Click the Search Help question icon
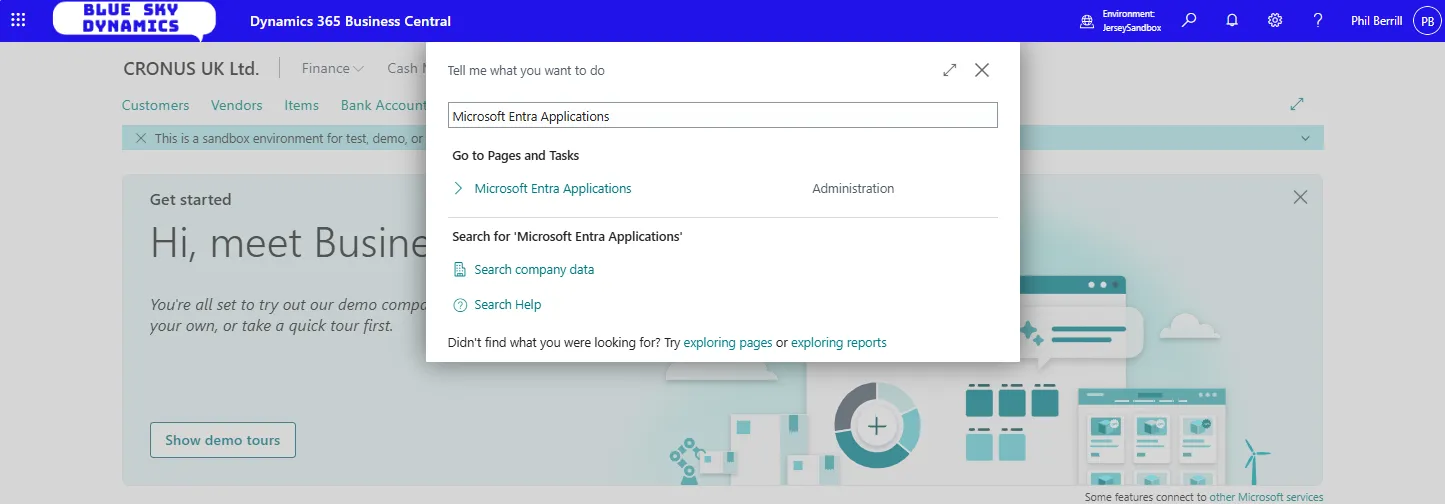Viewport: 1445px width, 504px height. (460, 305)
